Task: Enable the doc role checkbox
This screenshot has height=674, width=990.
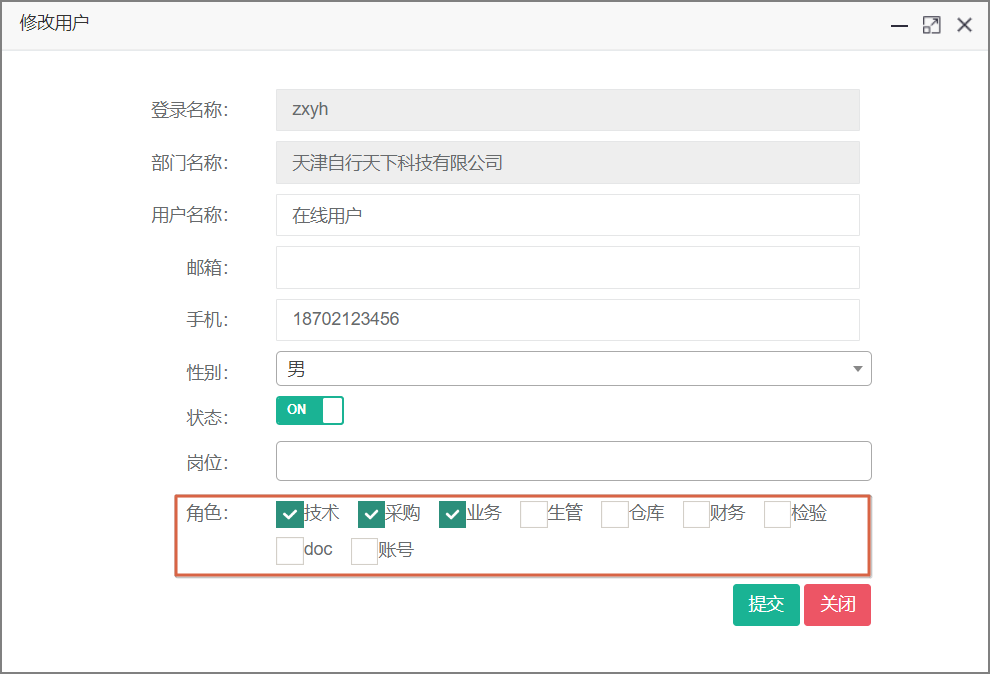Action: point(290,551)
